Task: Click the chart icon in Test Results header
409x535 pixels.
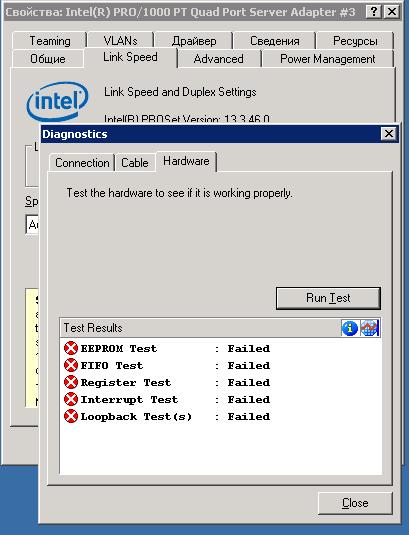Action: click(x=370, y=328)
